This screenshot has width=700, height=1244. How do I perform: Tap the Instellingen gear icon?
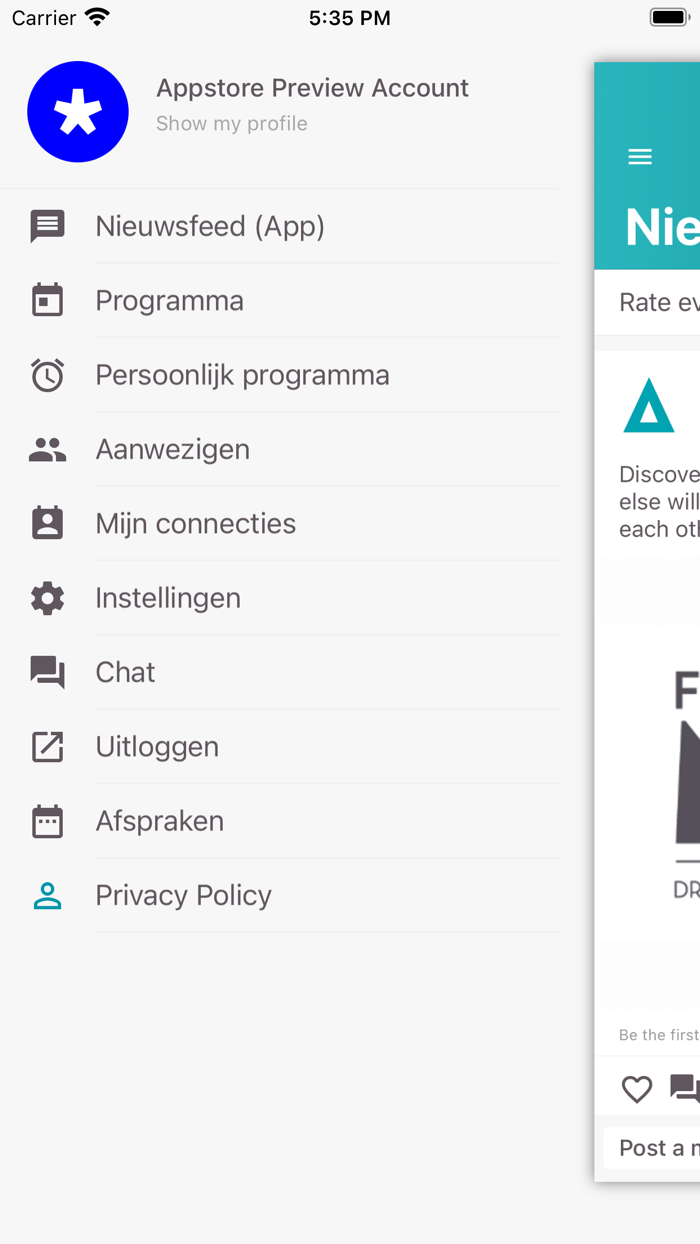pos(47,598)
